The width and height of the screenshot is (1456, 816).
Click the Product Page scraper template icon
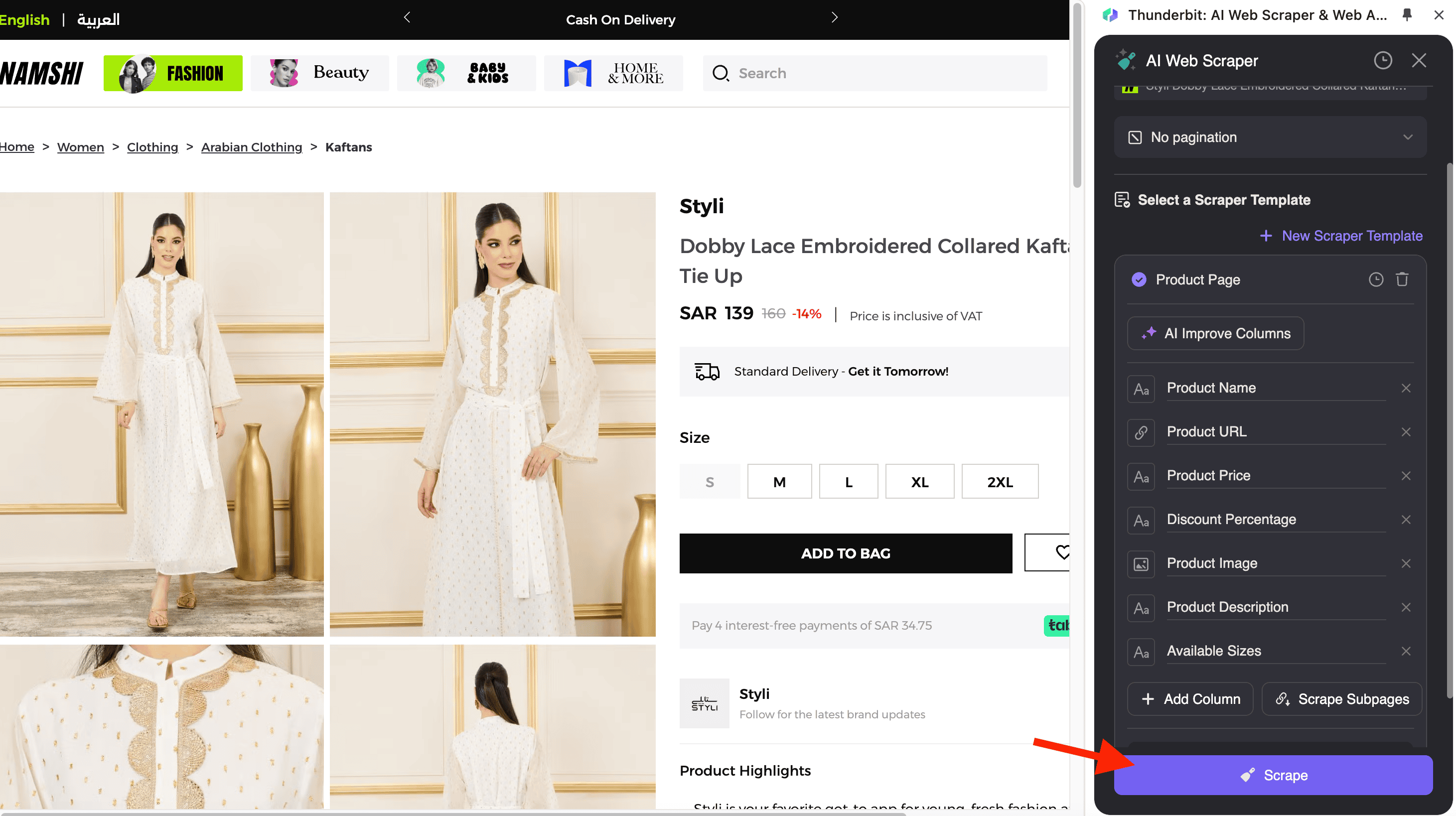pyautogui.click(x=1139, y=279)
